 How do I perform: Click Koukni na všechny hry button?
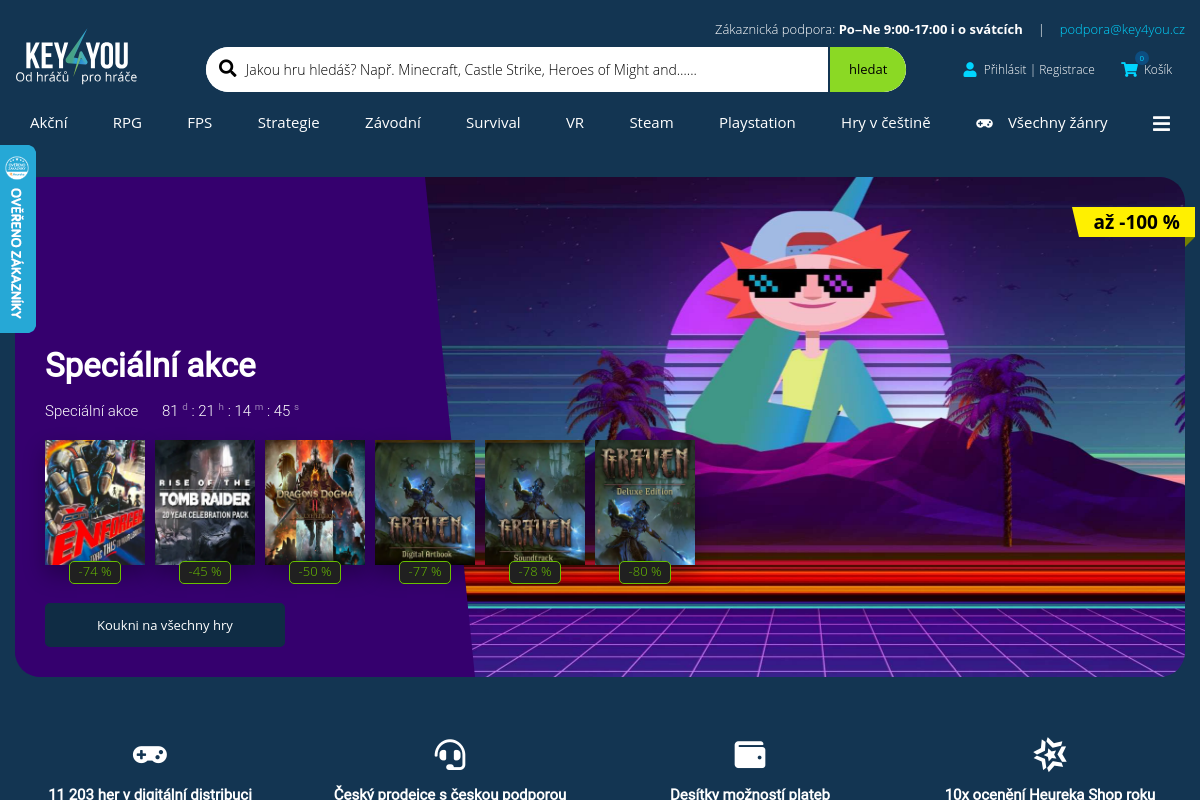165,625
